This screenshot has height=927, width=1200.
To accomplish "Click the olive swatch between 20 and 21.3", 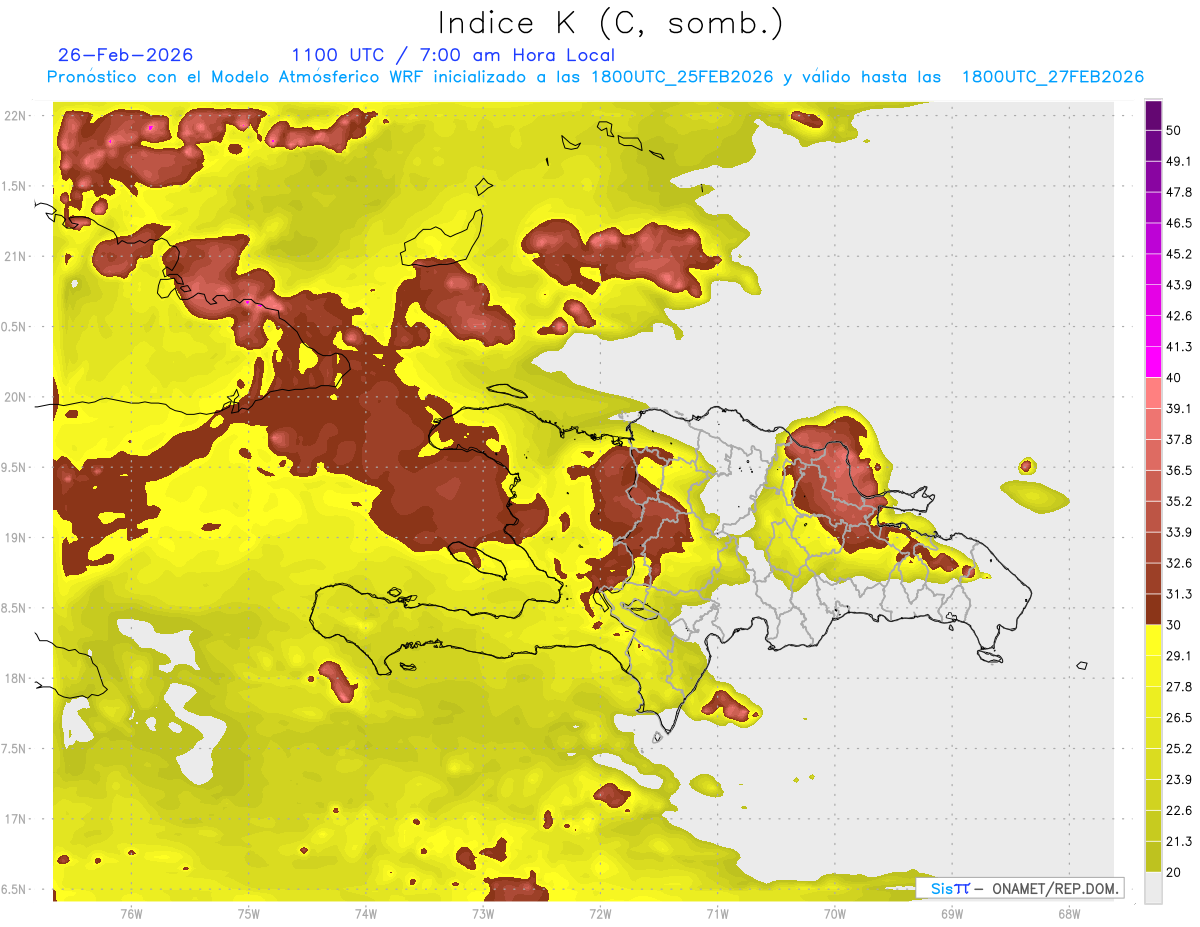I will 1153,857.
